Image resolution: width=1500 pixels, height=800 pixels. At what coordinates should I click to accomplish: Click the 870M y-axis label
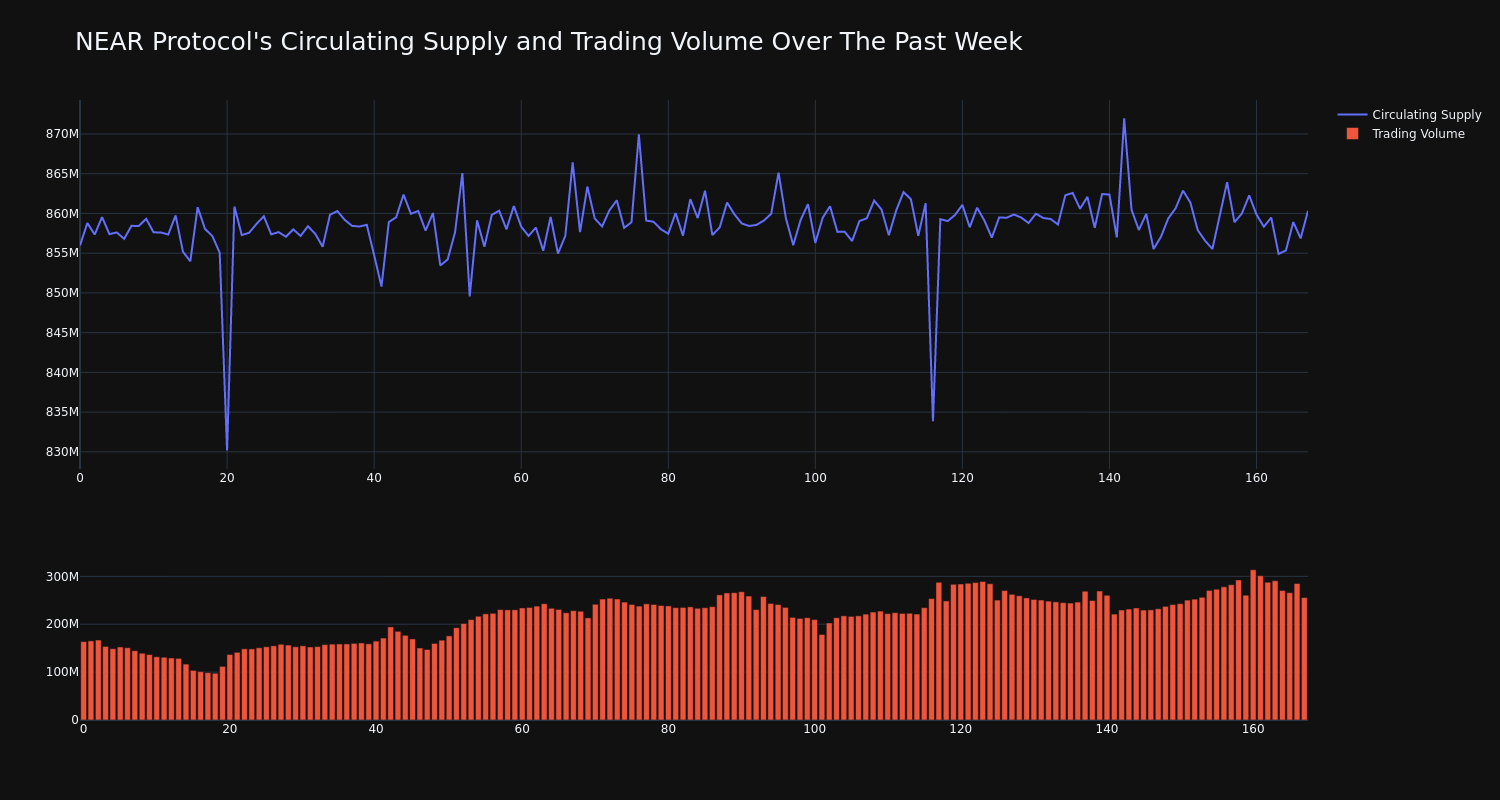tap(62, 134)
